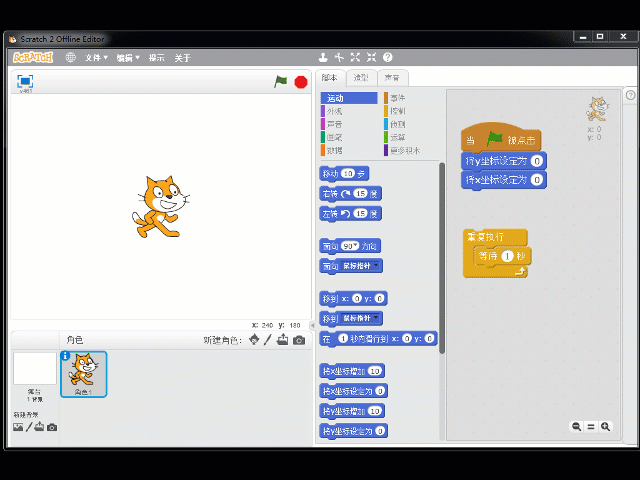The width and height of the screenshot is (640, 480).
Task: Click value in script 将x坐标设定为 block
Action: point(537,180)
